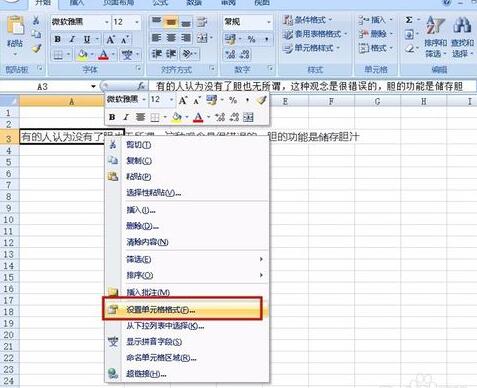Toggle middle vertical alignment in ribbon
This screenshot has height=388, width=477.
tap(171, 22)
